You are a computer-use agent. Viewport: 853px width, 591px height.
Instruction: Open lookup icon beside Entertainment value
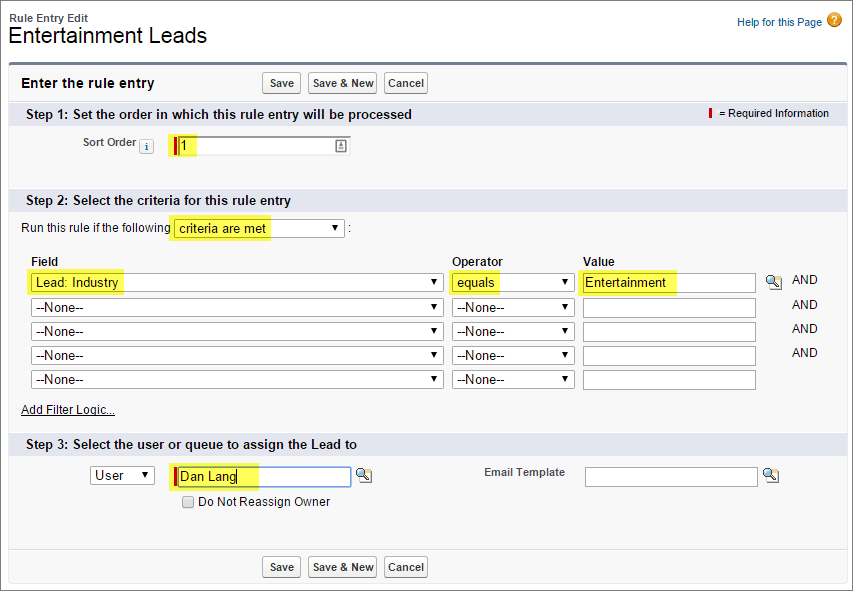(774, 281)
